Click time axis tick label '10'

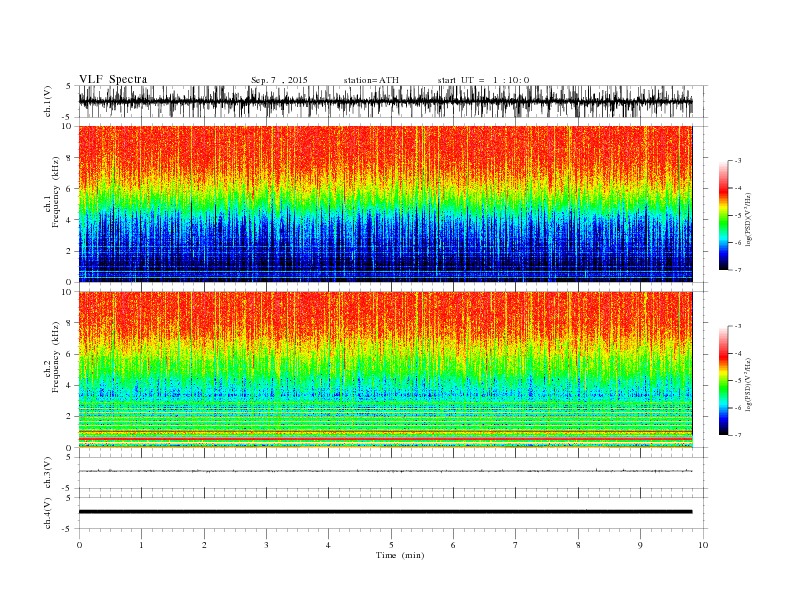[x=703, y=545]
